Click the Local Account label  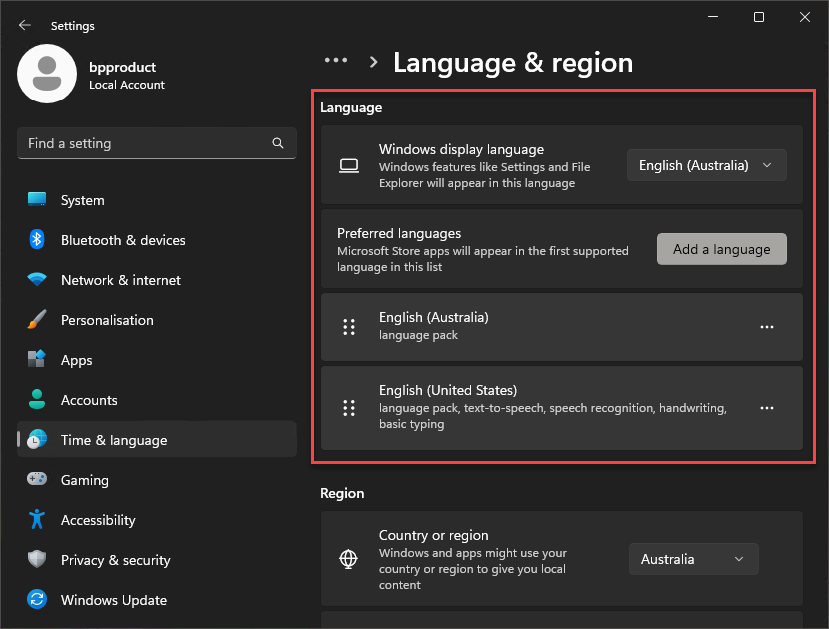[x=127, y=85]
